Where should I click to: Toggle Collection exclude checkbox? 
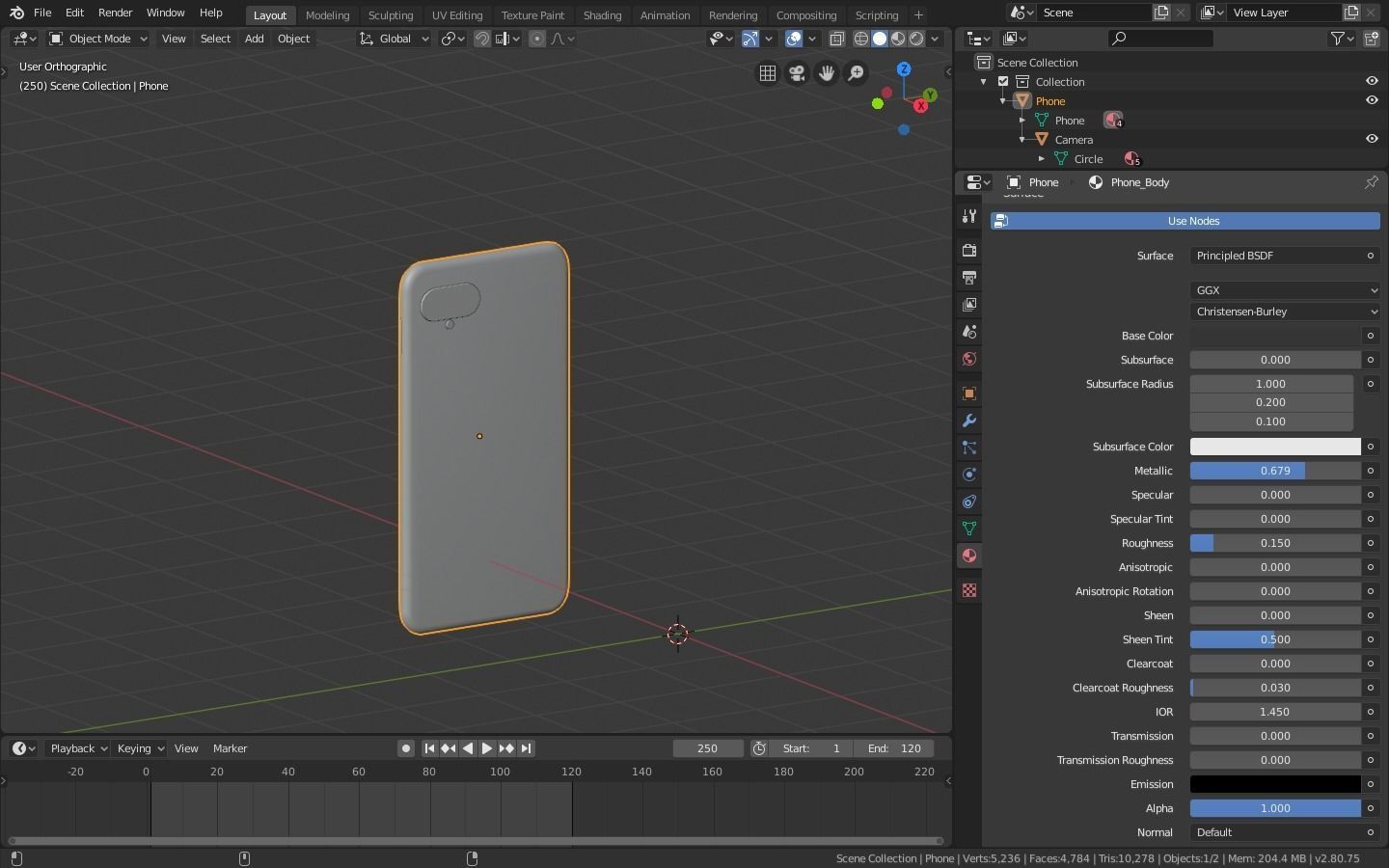pos(1003,82)
